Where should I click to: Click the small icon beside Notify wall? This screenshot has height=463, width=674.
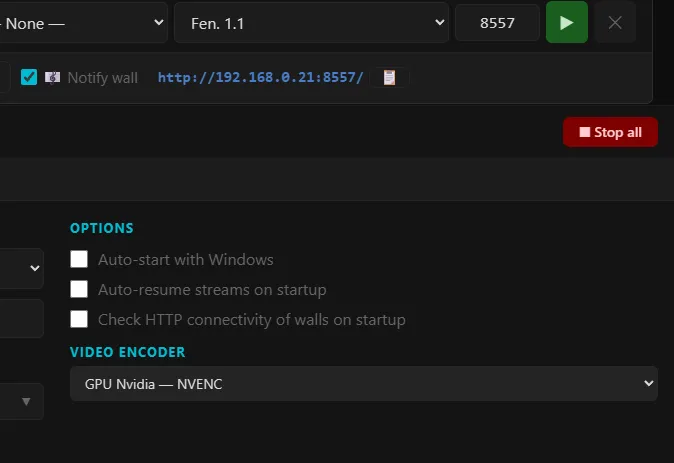pos(52,77)
